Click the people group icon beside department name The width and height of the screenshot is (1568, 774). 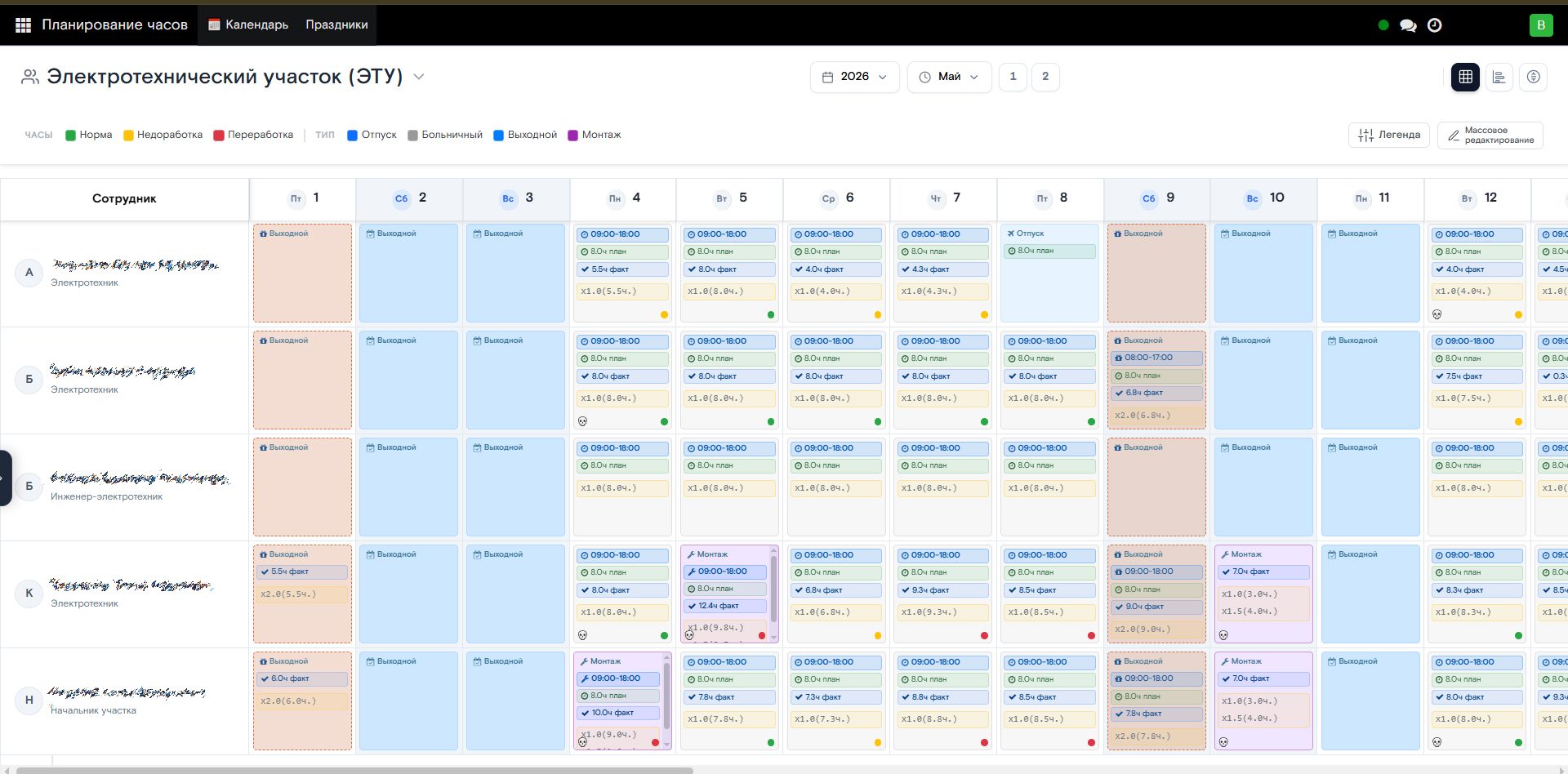click(30, 77)
